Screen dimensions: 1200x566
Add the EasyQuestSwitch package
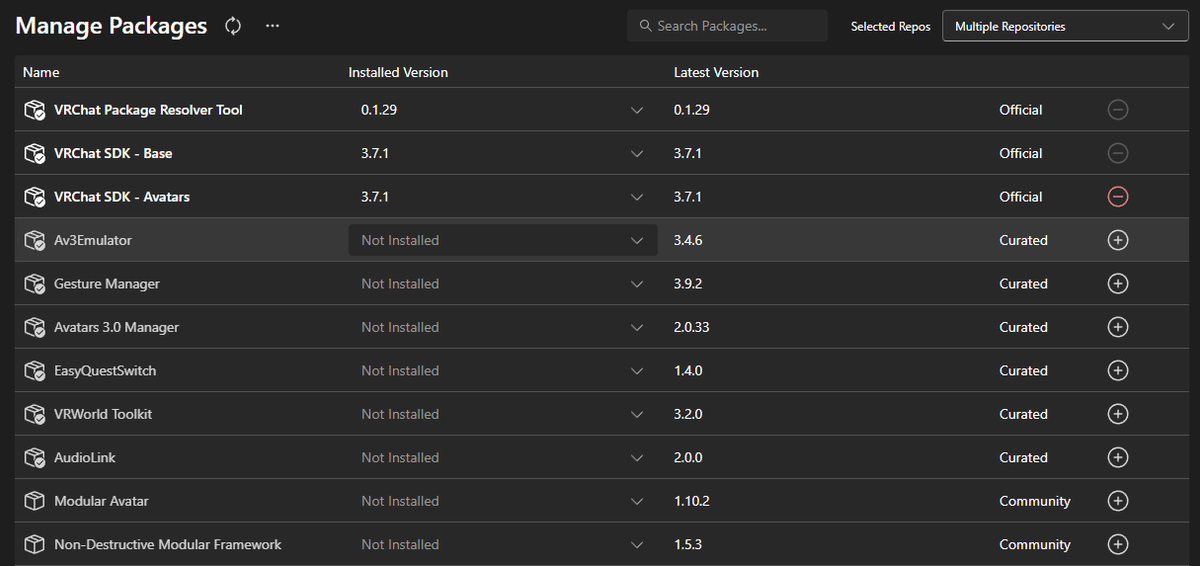(1118, 371)
